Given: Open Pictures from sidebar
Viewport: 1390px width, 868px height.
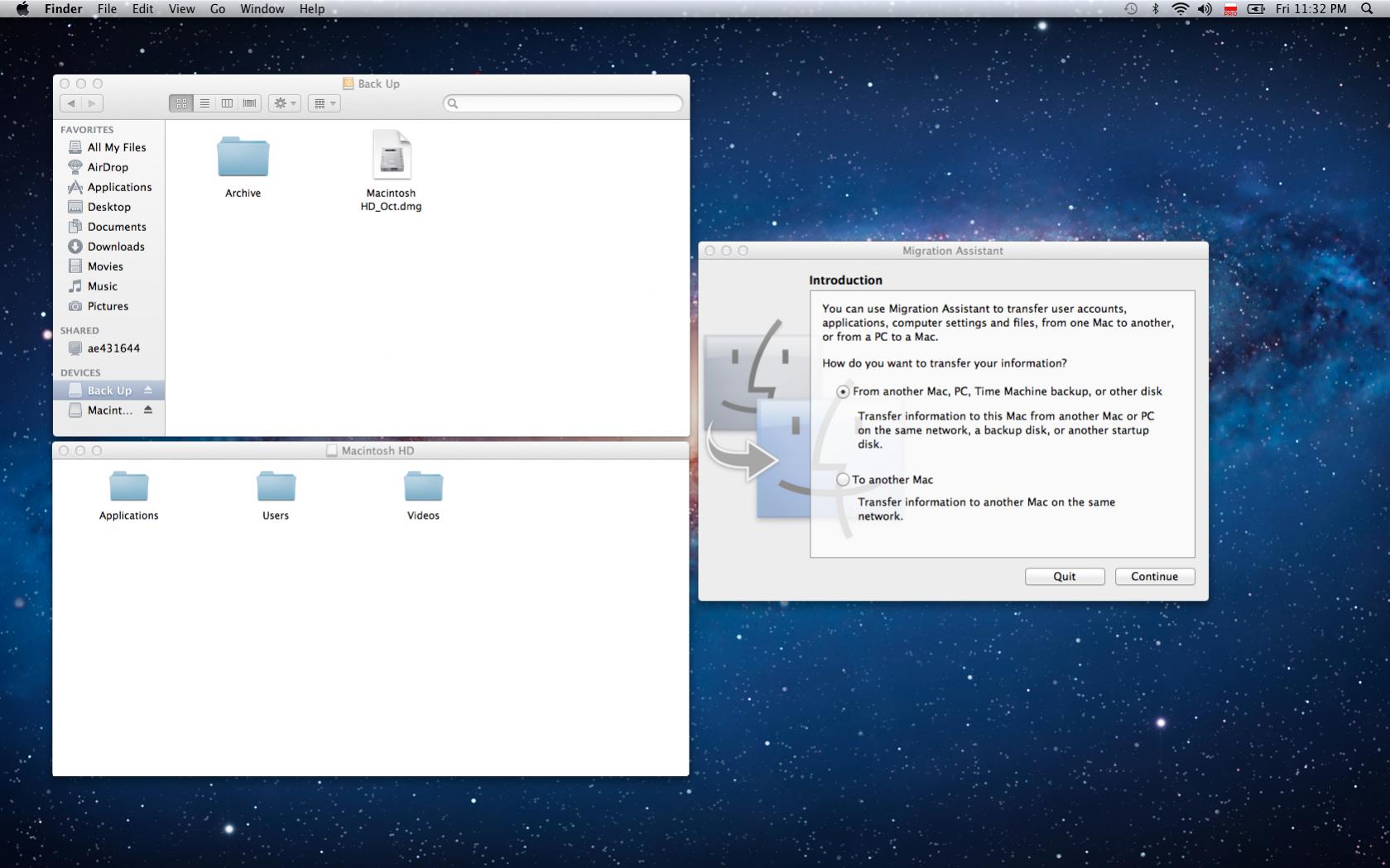Looking at the screenshot, I should 108,306.
